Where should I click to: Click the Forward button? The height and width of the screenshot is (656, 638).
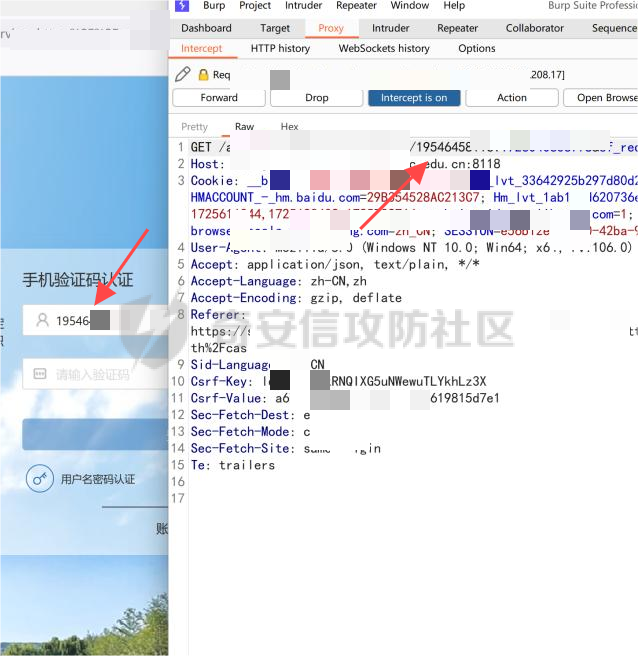click(x=219, y=98)
